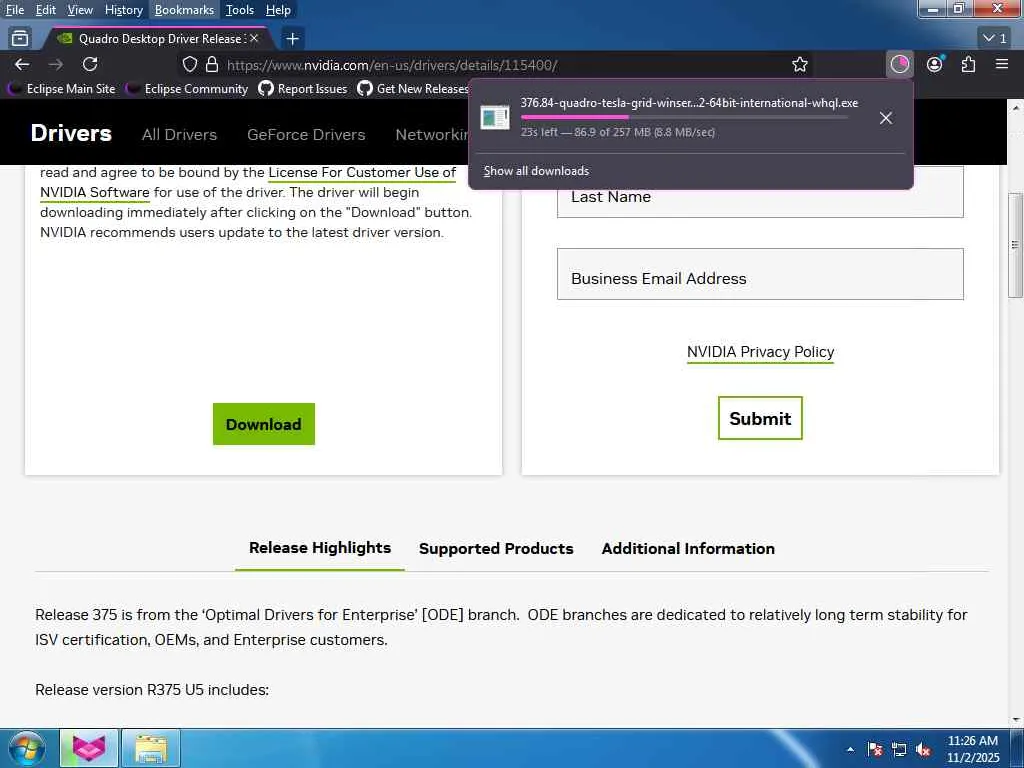1024x768 pixels.
Task: Open the file explorer taskbar icon
Action: coord(151,748)
